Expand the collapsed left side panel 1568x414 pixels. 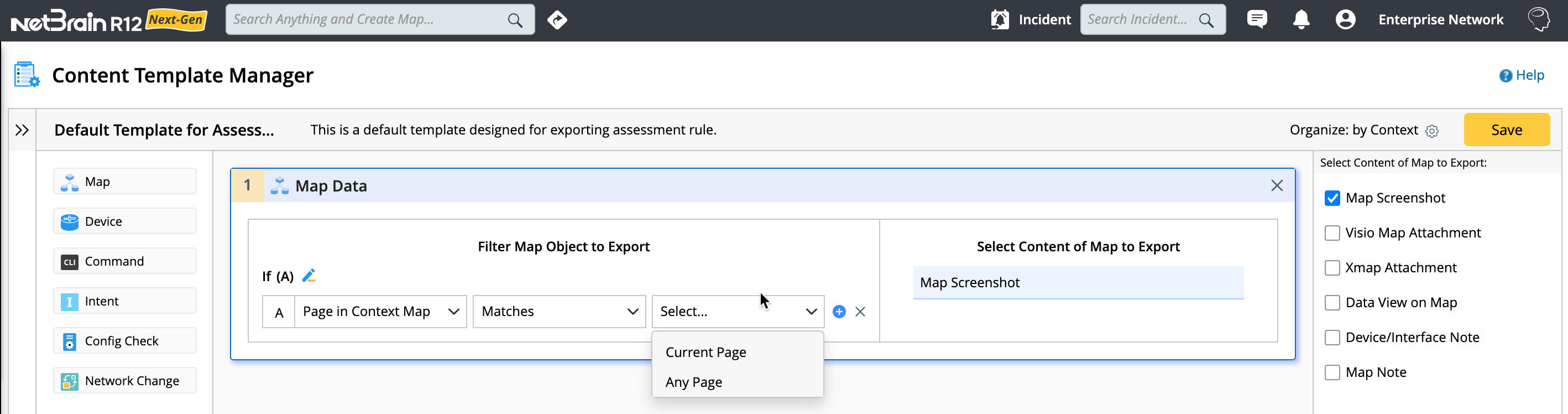click(22, 130)
